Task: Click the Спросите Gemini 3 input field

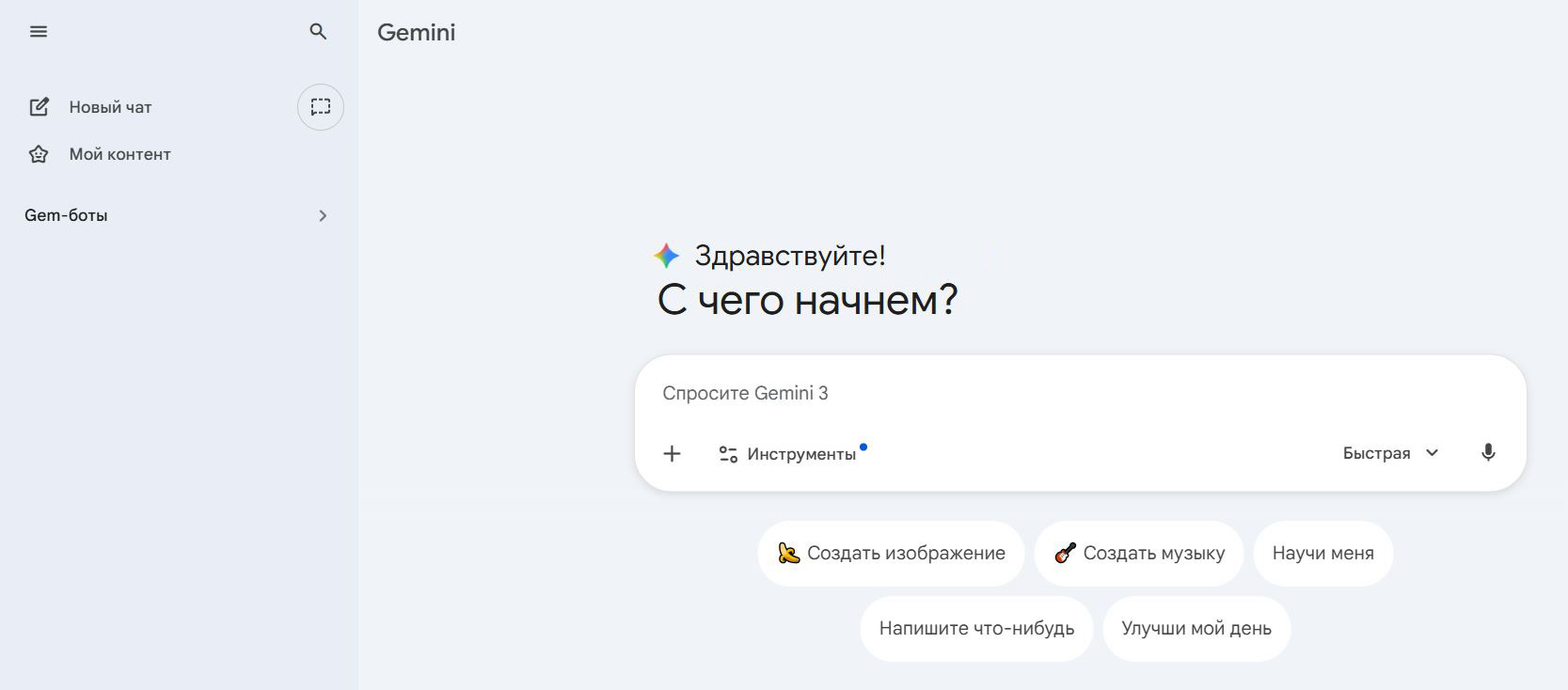Action: tap(941, 393)
